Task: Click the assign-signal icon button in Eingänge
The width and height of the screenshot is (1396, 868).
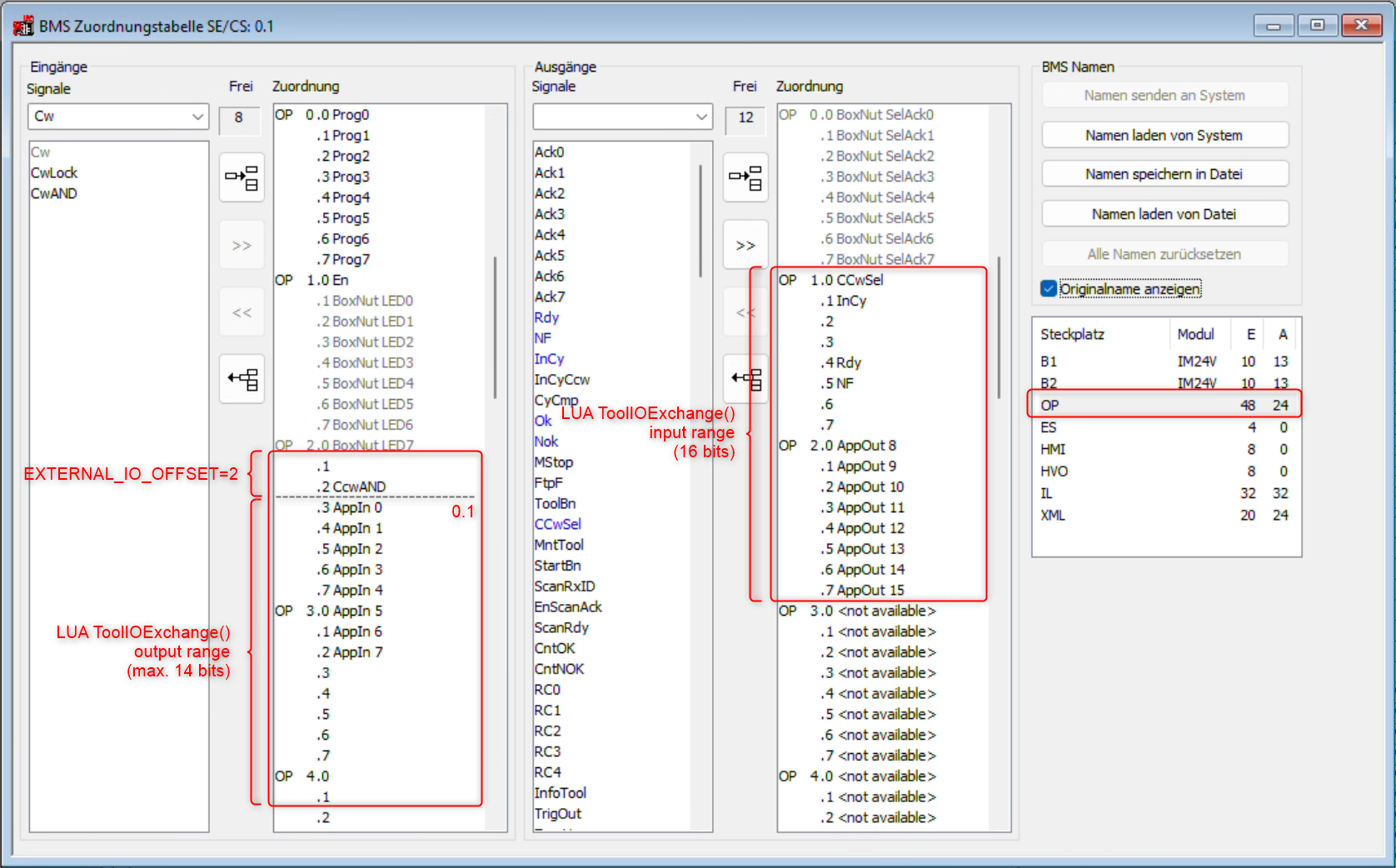Action: pyautogui.click(x=242, y=177)
